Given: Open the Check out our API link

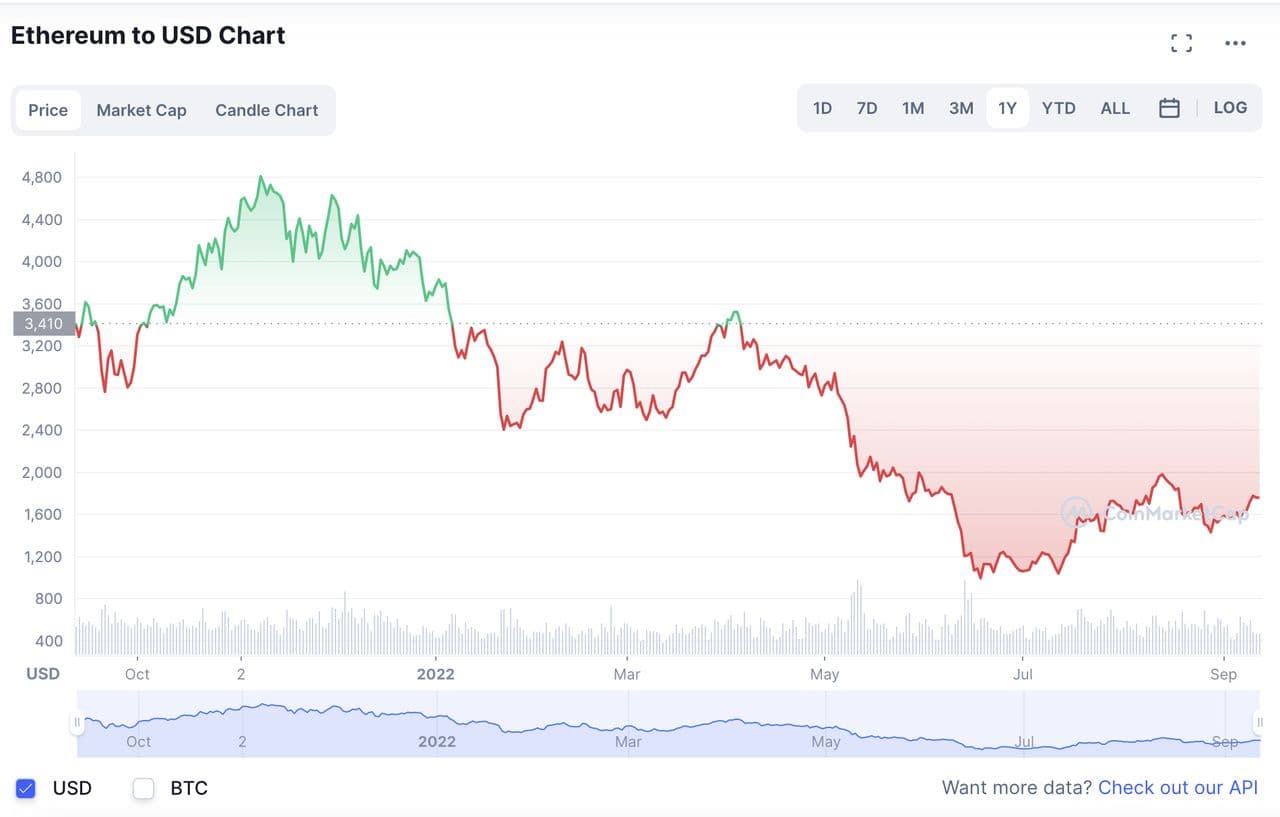Looking at the screenshot, I should pos(1178,788).
